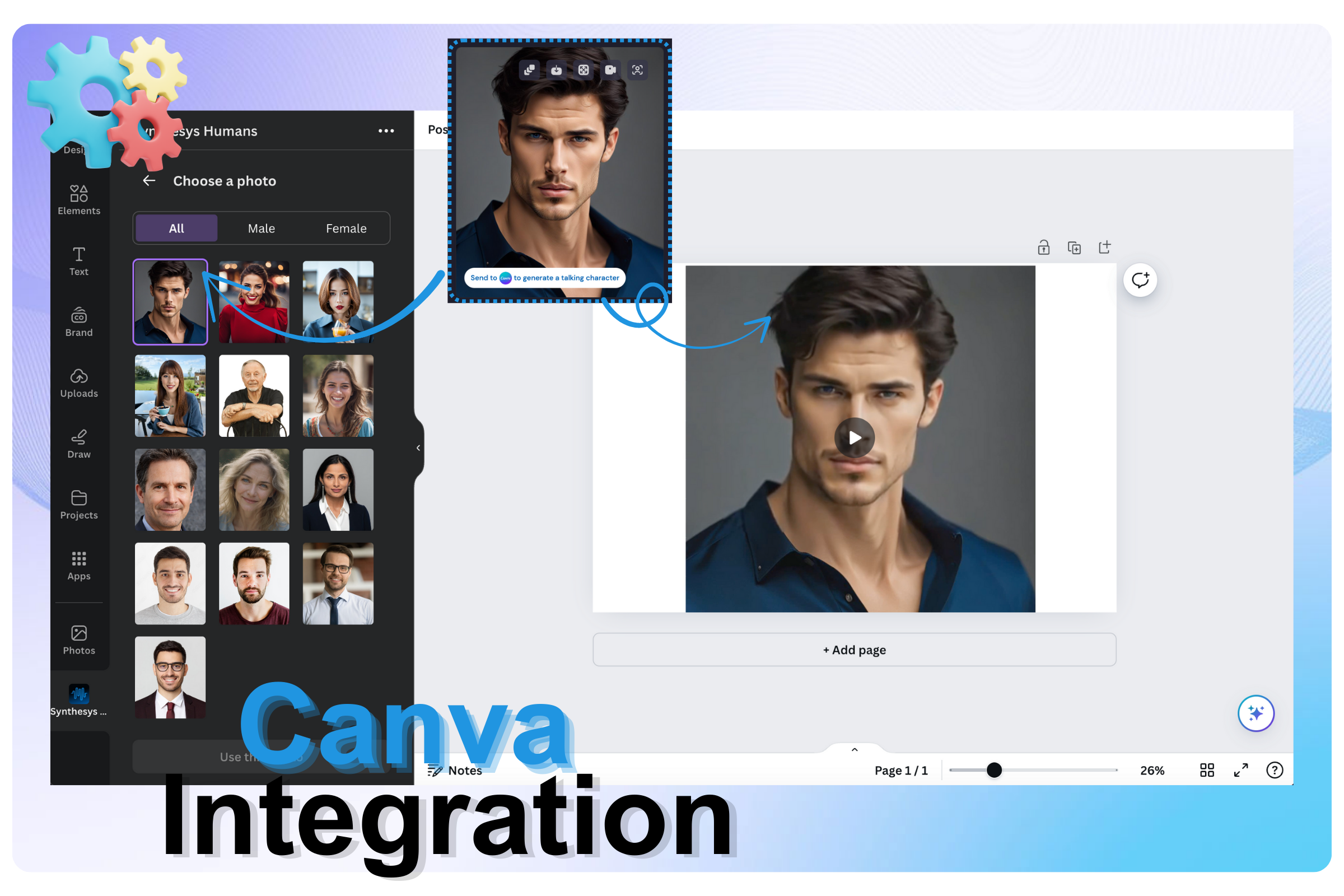The image size is (1344, 896).
Task: Click the duplicate page icon
Action: (x=1074, y=248)
